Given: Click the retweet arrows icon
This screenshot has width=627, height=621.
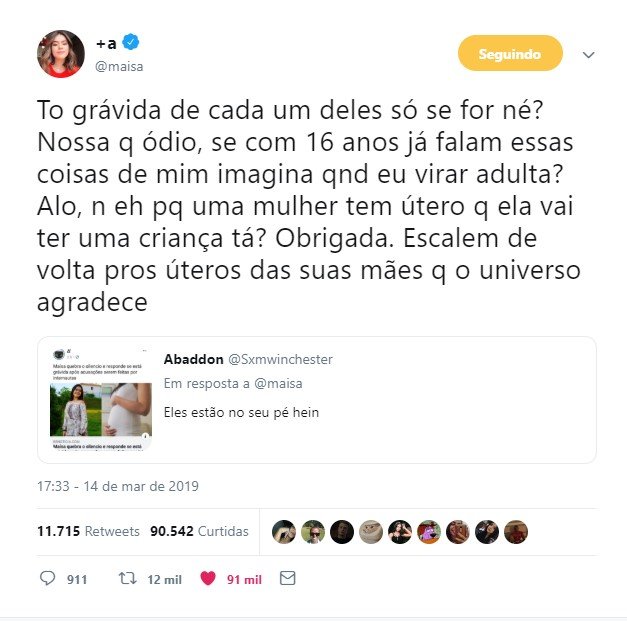Looking at the screenshot, I should pos(128,578).
